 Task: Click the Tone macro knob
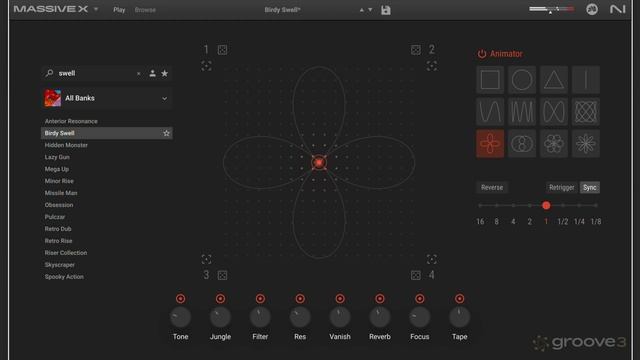pyautogui.click(x=180, y=317)
